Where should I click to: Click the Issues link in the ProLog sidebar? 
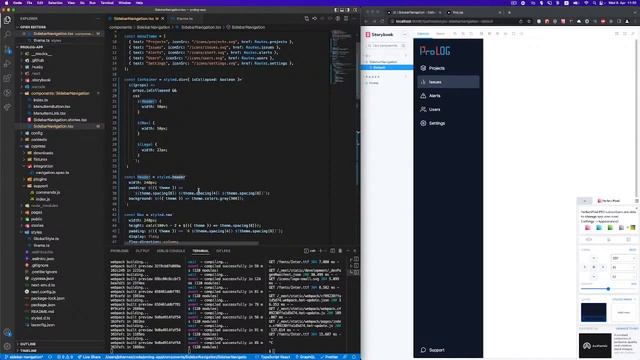click(x=448, y=82)
